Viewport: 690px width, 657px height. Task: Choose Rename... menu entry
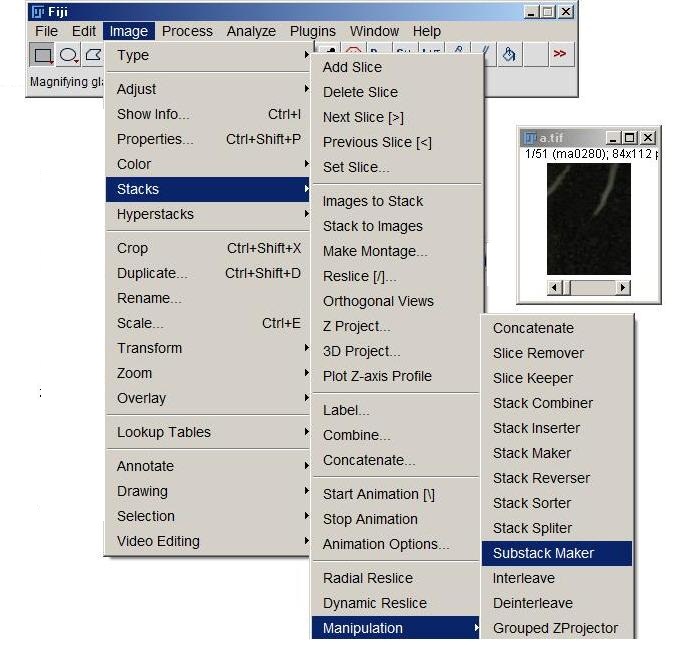coord(208,298)
